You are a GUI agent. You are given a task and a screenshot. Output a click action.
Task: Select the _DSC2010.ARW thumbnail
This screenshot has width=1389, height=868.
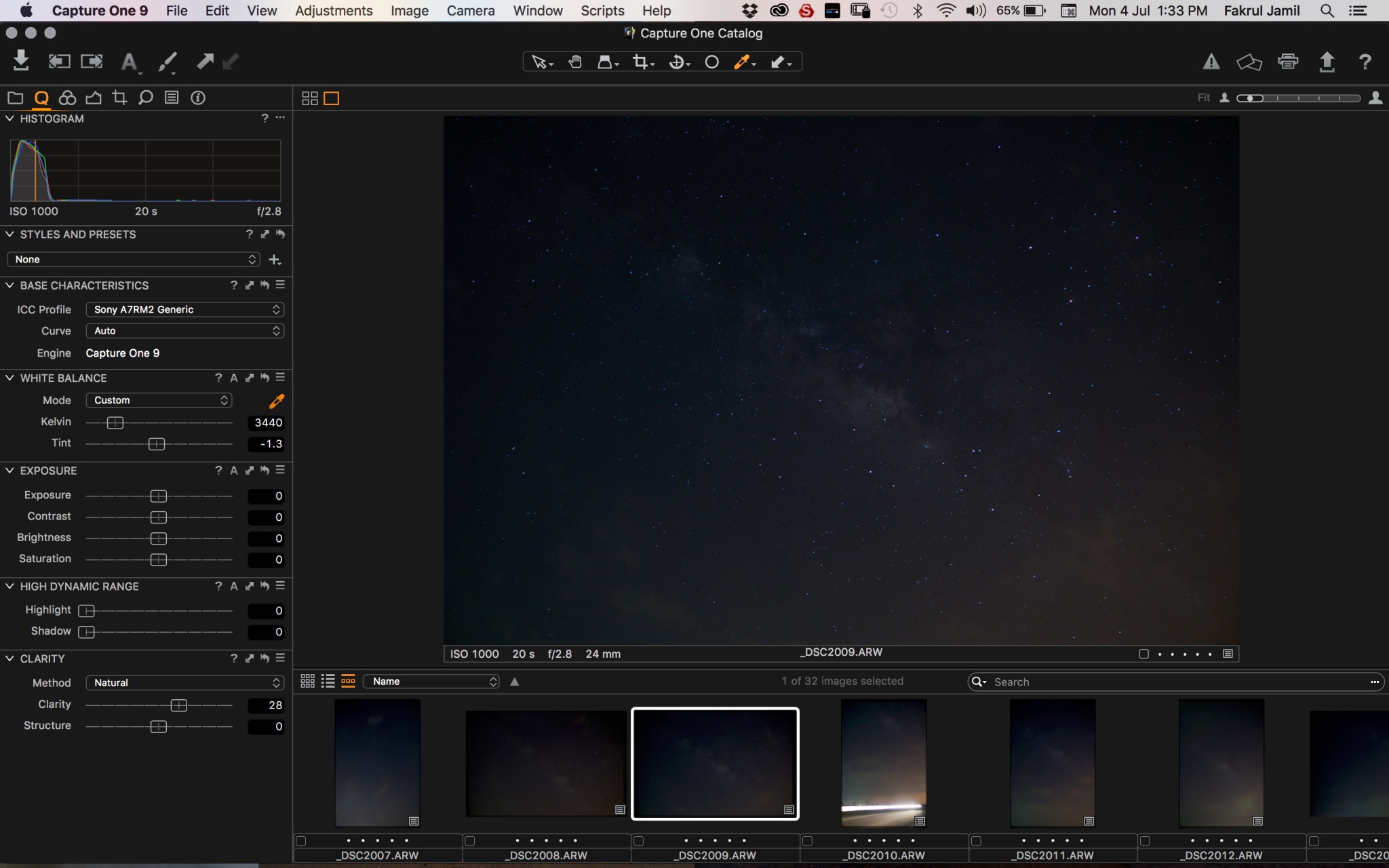tap(883, 763)
